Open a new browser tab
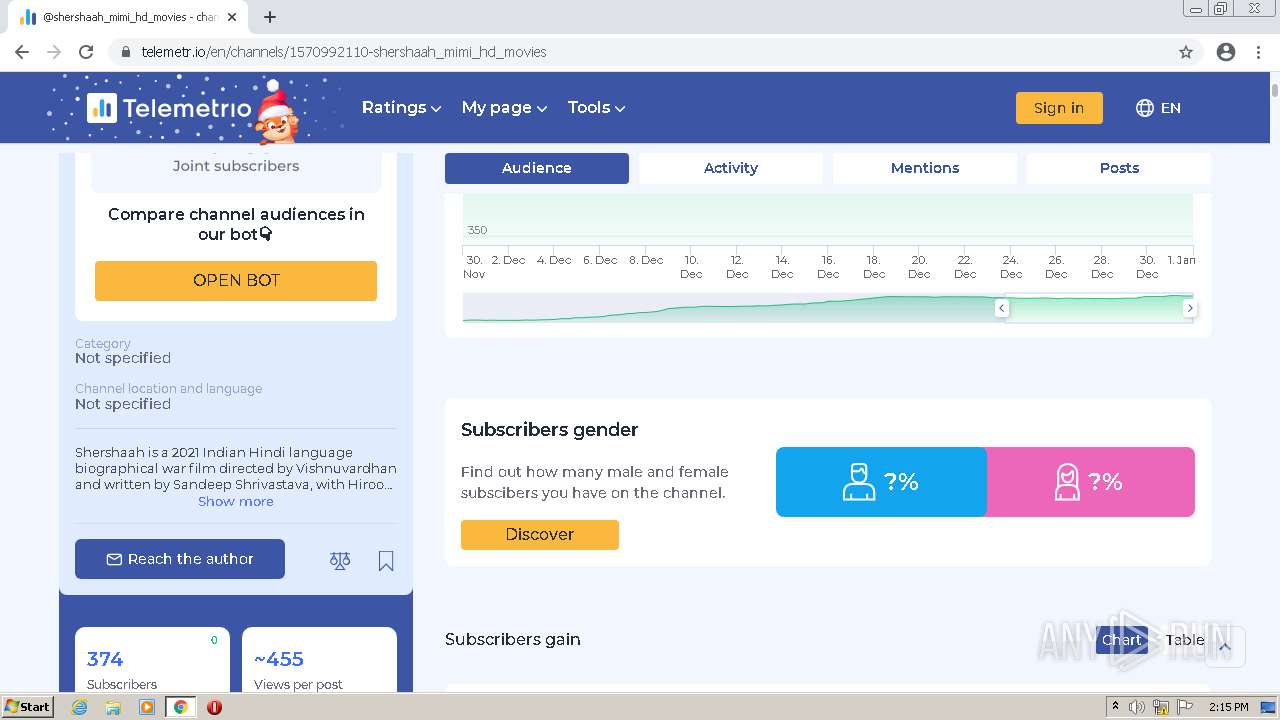 click(270, 17)
